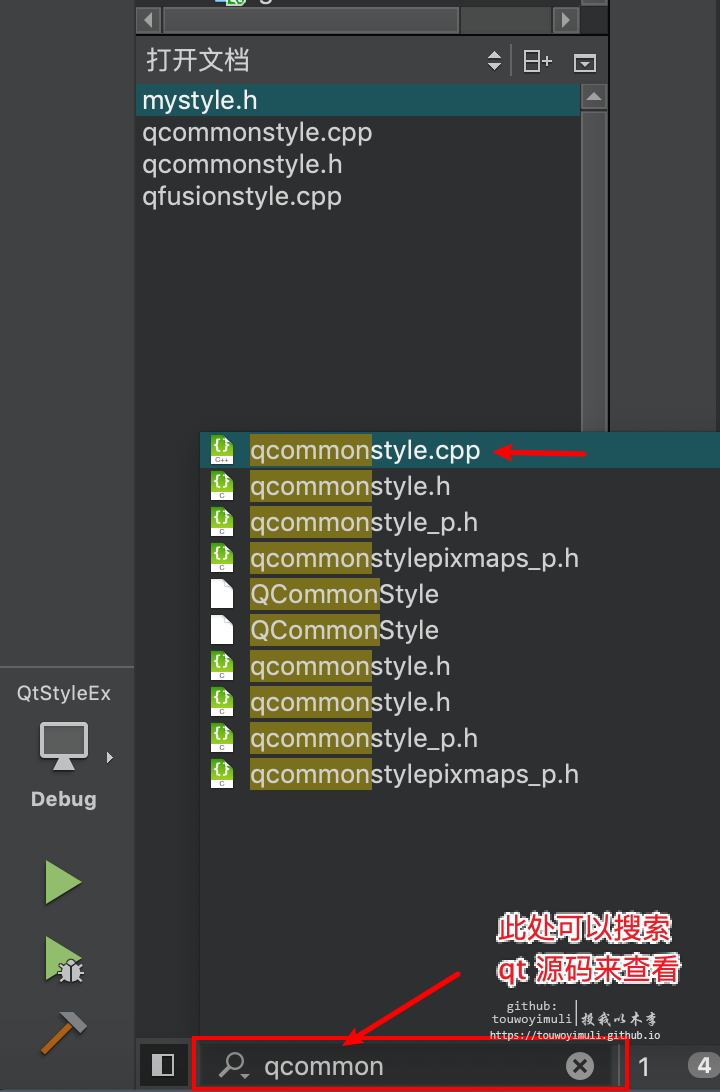Image resolution: width=720 pixels, height=1092 pixels.
Task: Click the Debug build mode label
Action: [63, 799]
